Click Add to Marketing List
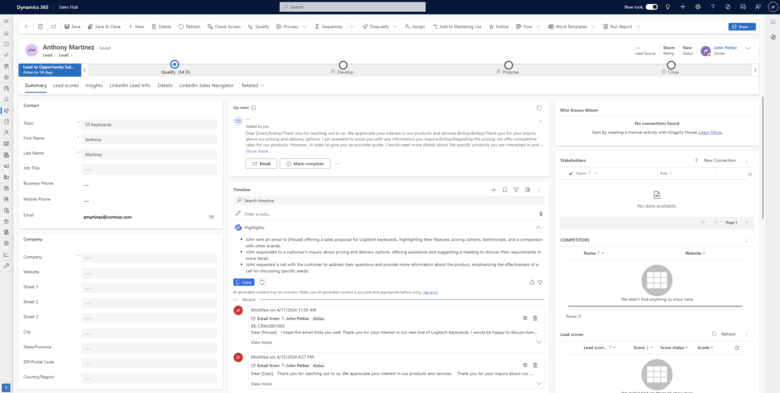780x393 pixels. pos(457,27)
